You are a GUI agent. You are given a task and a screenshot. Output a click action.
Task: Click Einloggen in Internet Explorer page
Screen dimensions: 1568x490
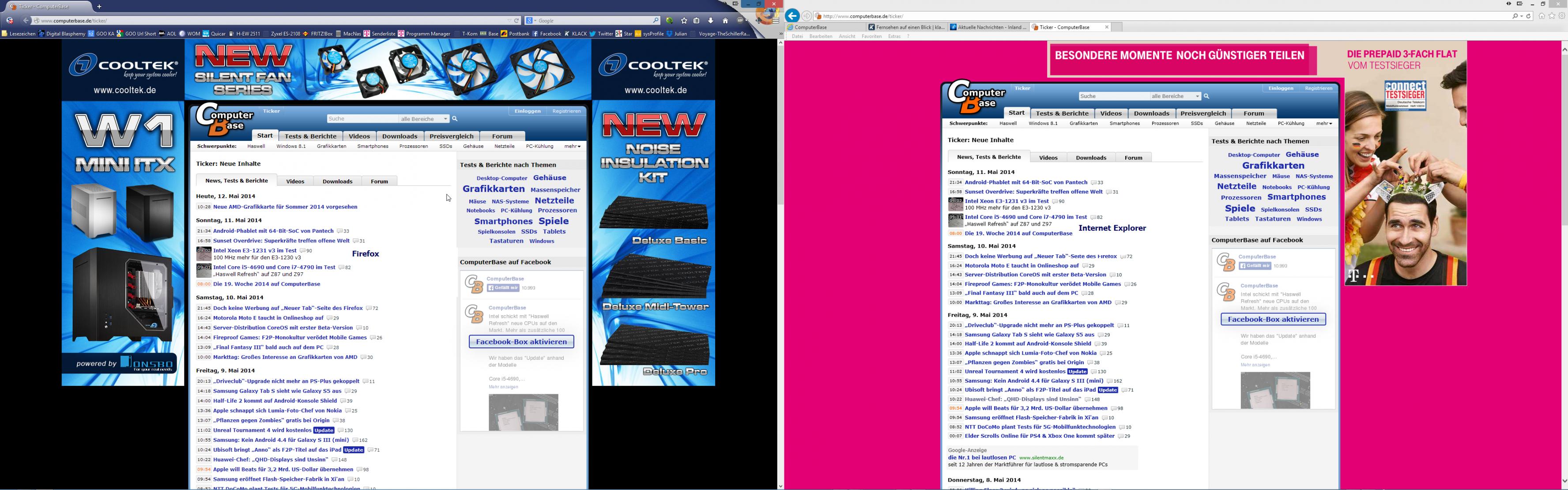click(x=1281, y=88)
